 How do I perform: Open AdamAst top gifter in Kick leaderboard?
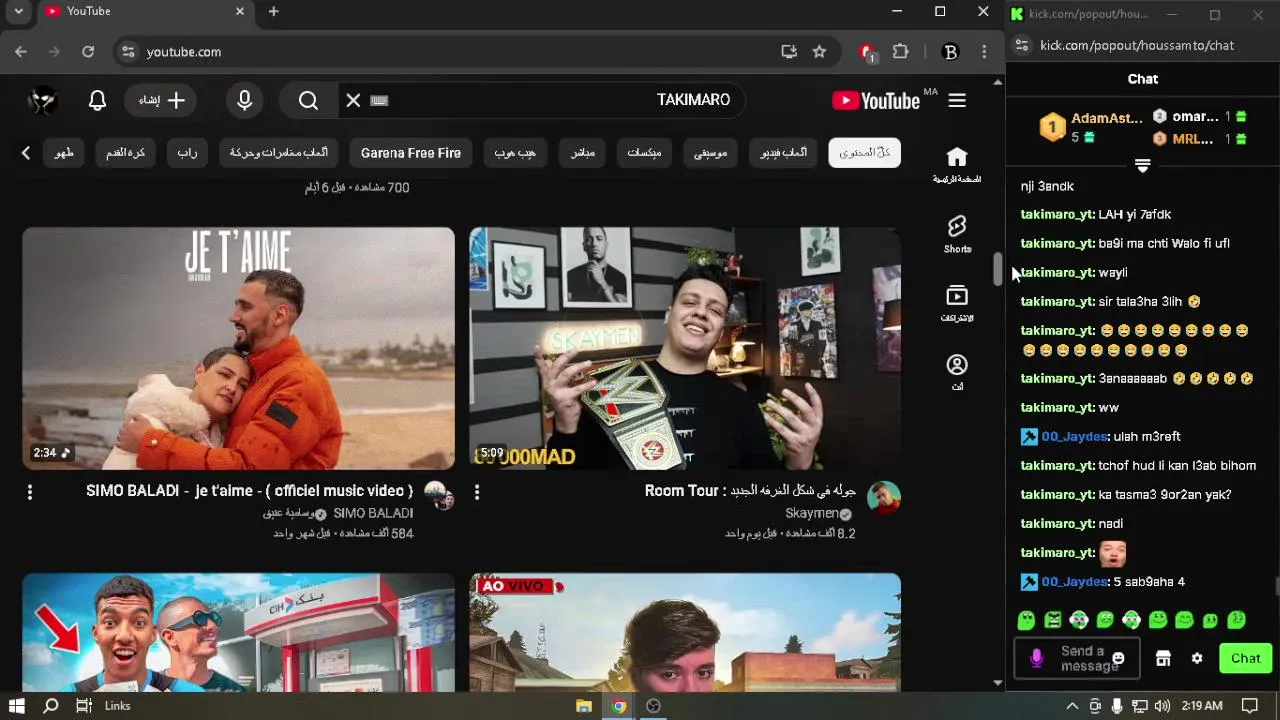[1106, 118]
